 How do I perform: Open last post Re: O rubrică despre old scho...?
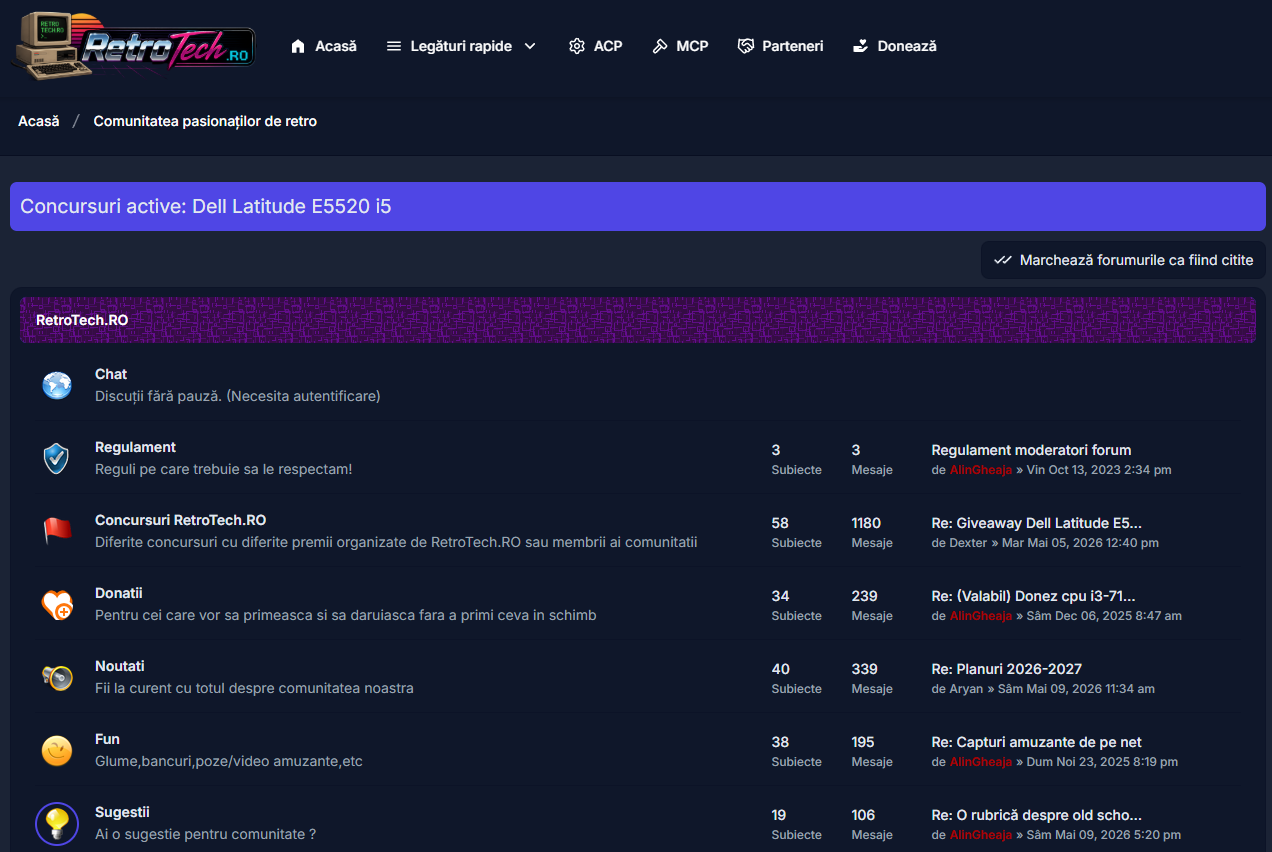tap(1036, 815)
